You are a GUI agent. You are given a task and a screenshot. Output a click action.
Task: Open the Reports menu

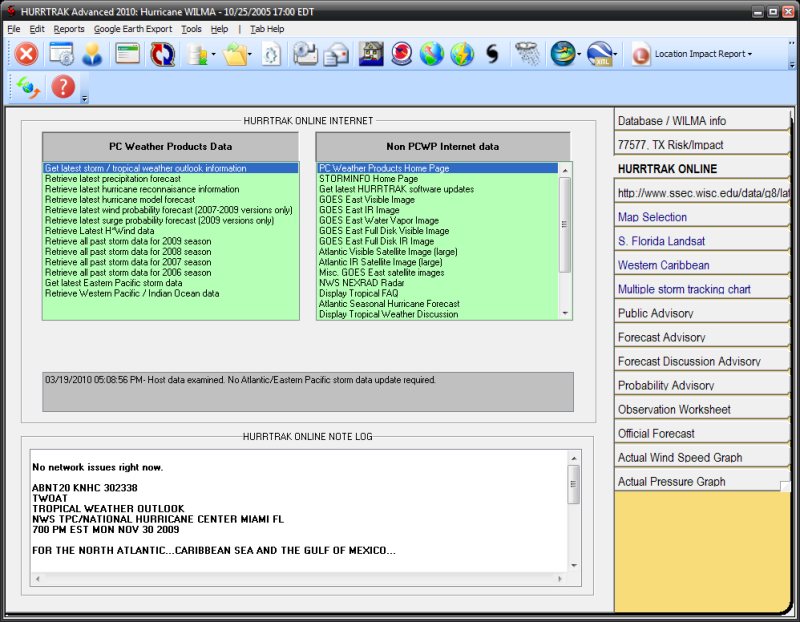pos(69,29)
